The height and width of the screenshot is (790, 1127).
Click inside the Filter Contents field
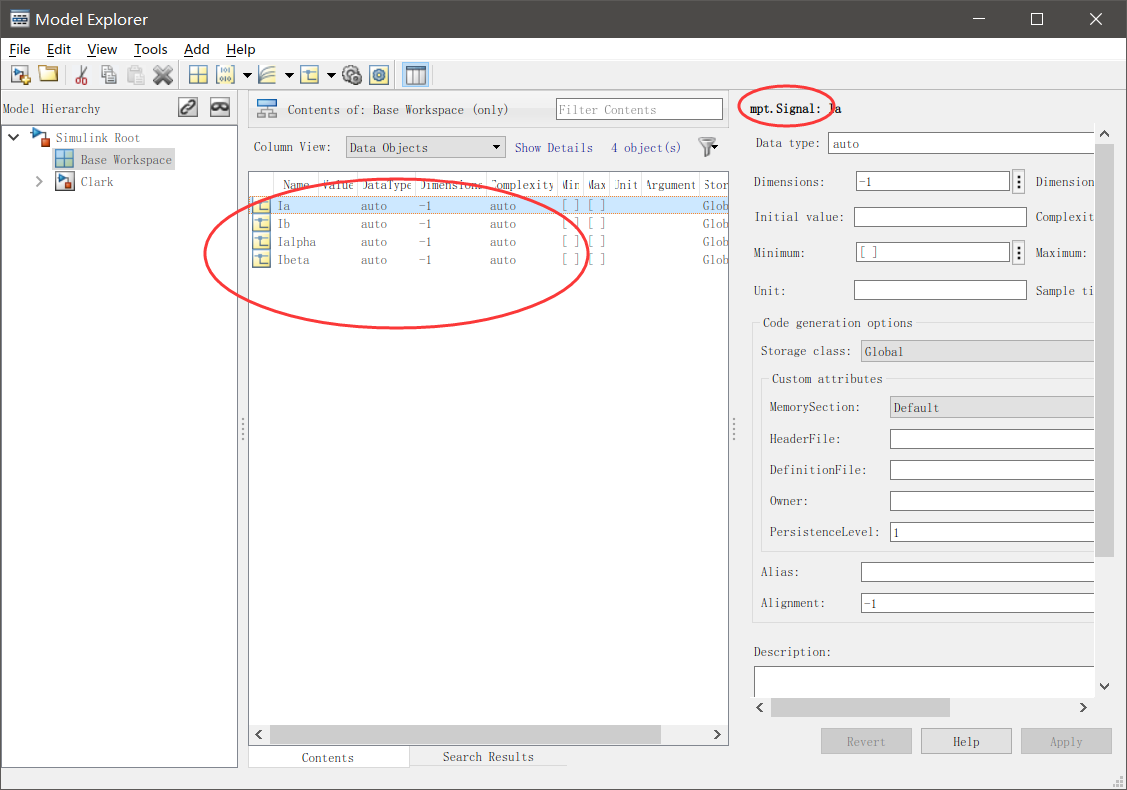point(638,108)
